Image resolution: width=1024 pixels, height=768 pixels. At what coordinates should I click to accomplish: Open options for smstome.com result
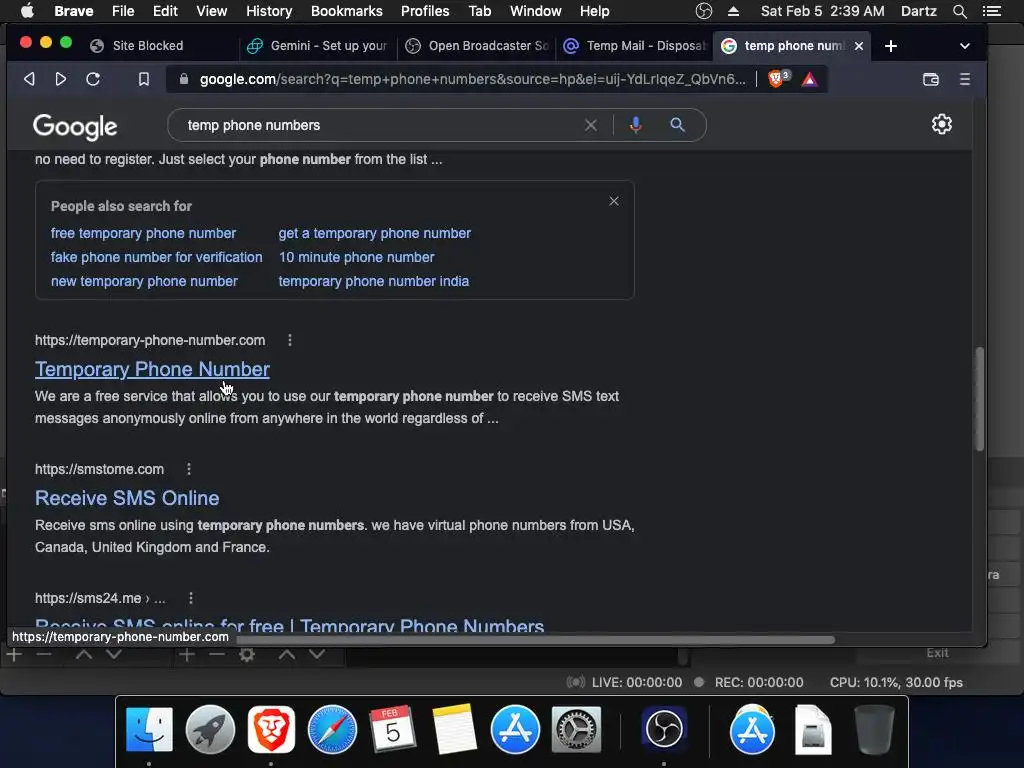tap(189, 469)
